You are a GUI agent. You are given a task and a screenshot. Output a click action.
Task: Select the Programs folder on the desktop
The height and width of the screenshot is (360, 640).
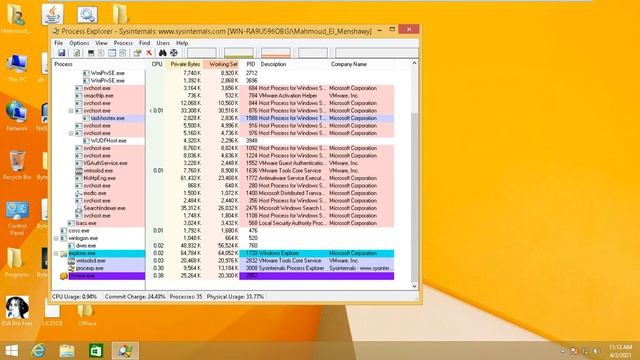click(17, 262)
